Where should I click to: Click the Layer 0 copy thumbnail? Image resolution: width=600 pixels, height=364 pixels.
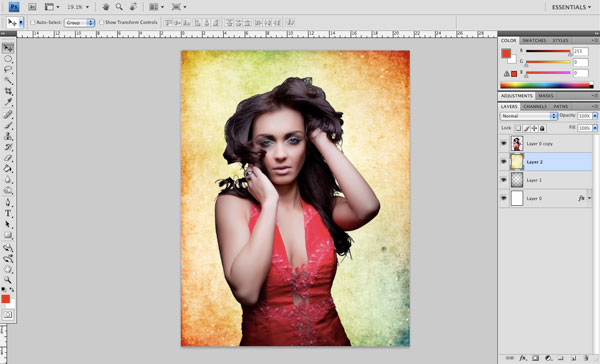[517, 144]
